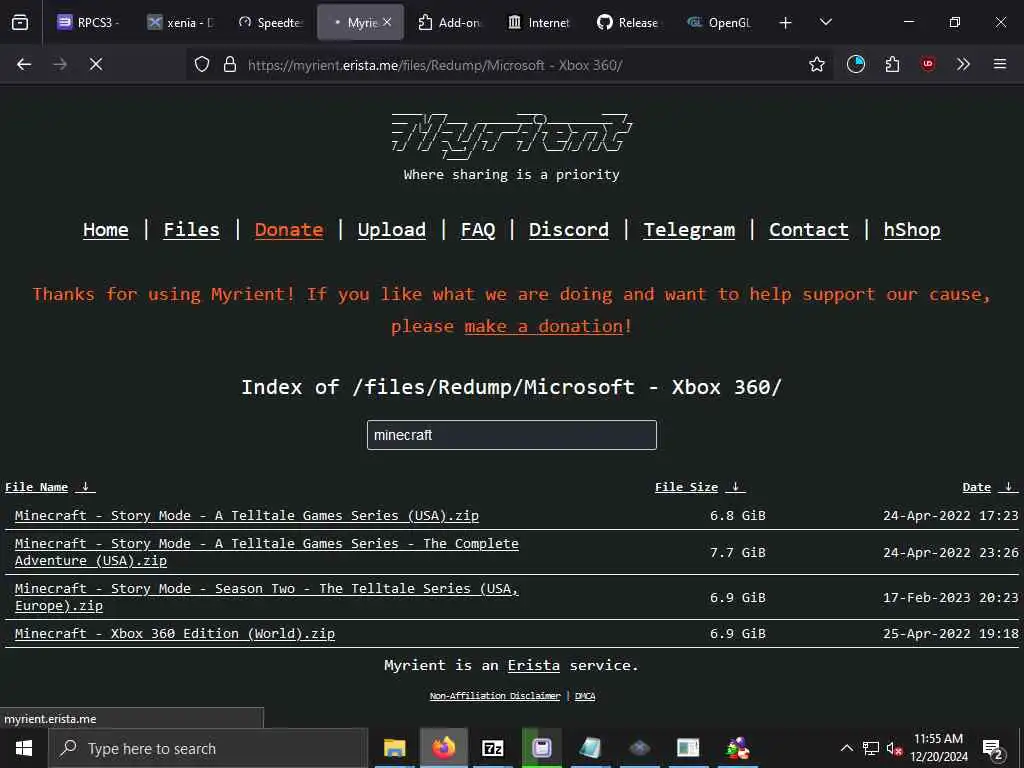Open uBlock Origin extension icon
1024x768 pixels.
(928, 64)
